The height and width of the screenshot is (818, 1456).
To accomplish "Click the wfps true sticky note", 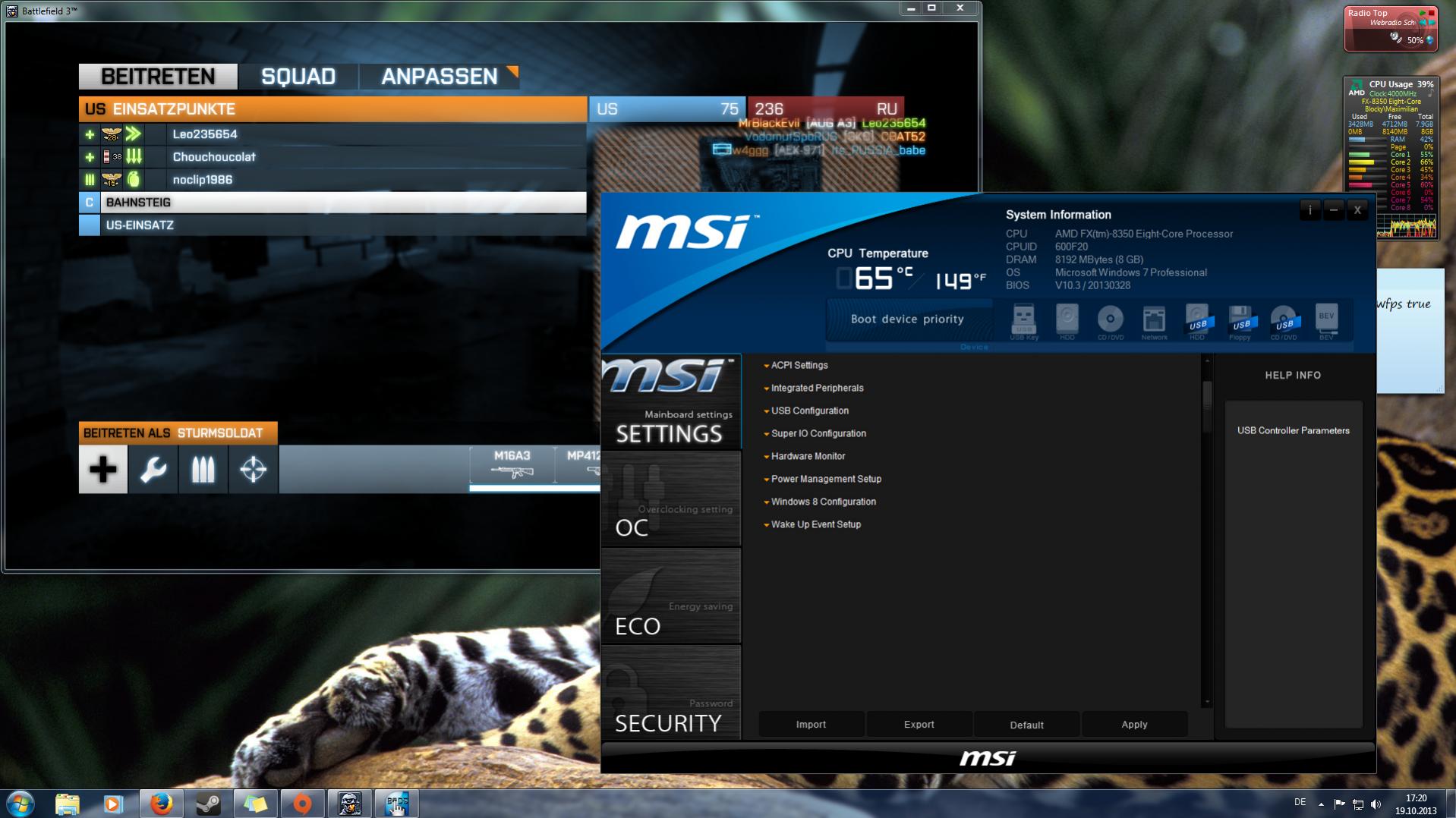I will pyautogui.click(x=1410, y=330).
